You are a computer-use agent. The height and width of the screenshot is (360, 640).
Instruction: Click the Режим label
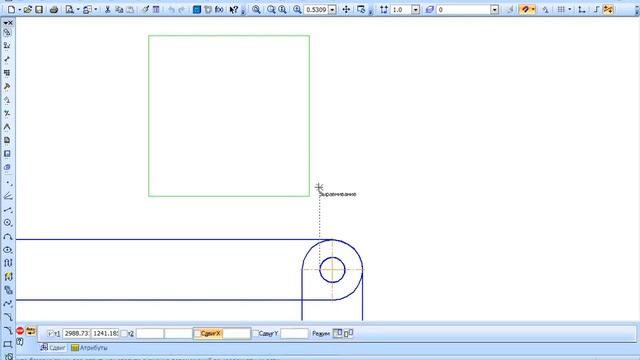(x=321, y=333)
